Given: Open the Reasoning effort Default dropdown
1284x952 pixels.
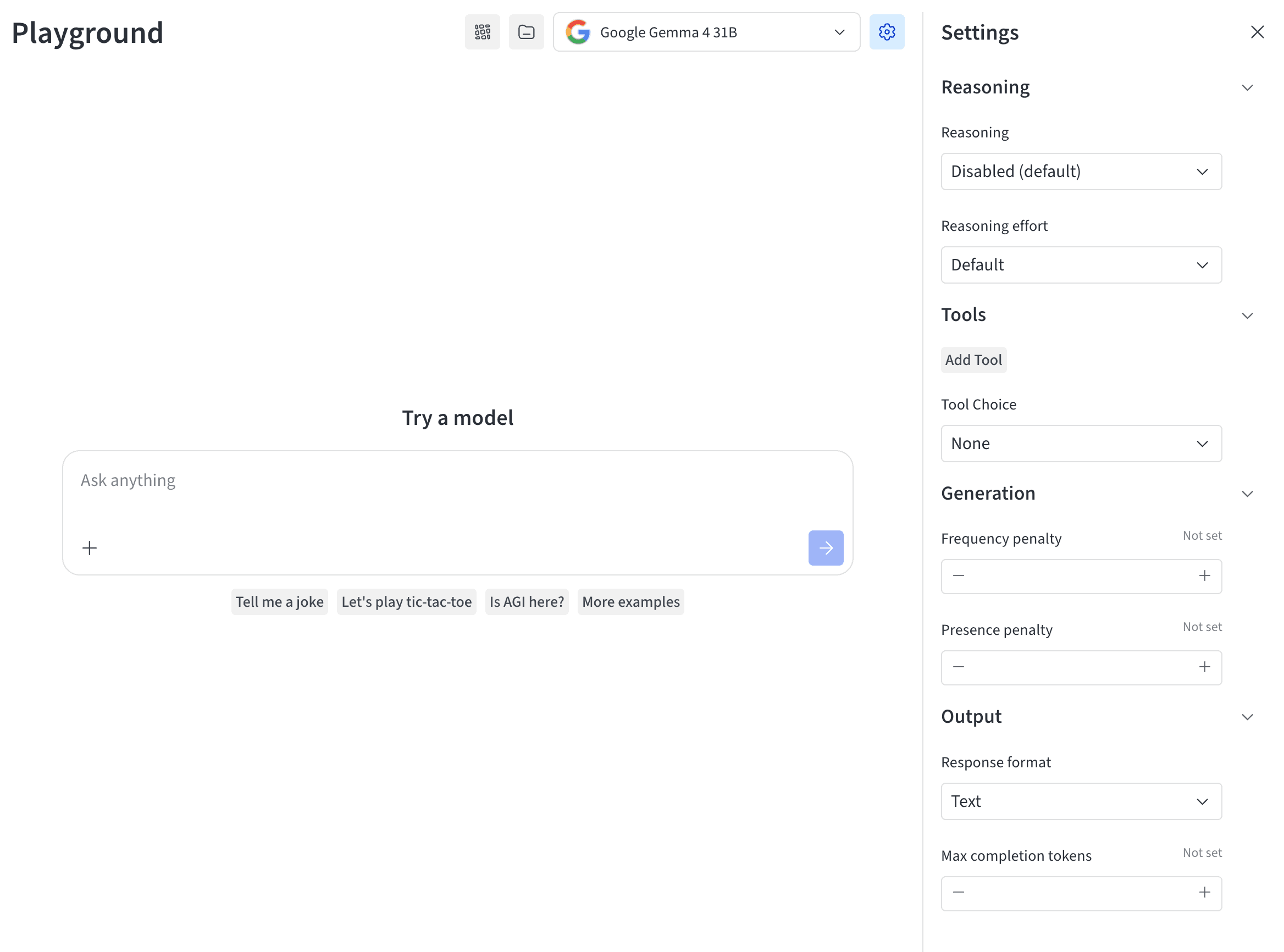Looking at the screenshot, I should click(1081, 265).
